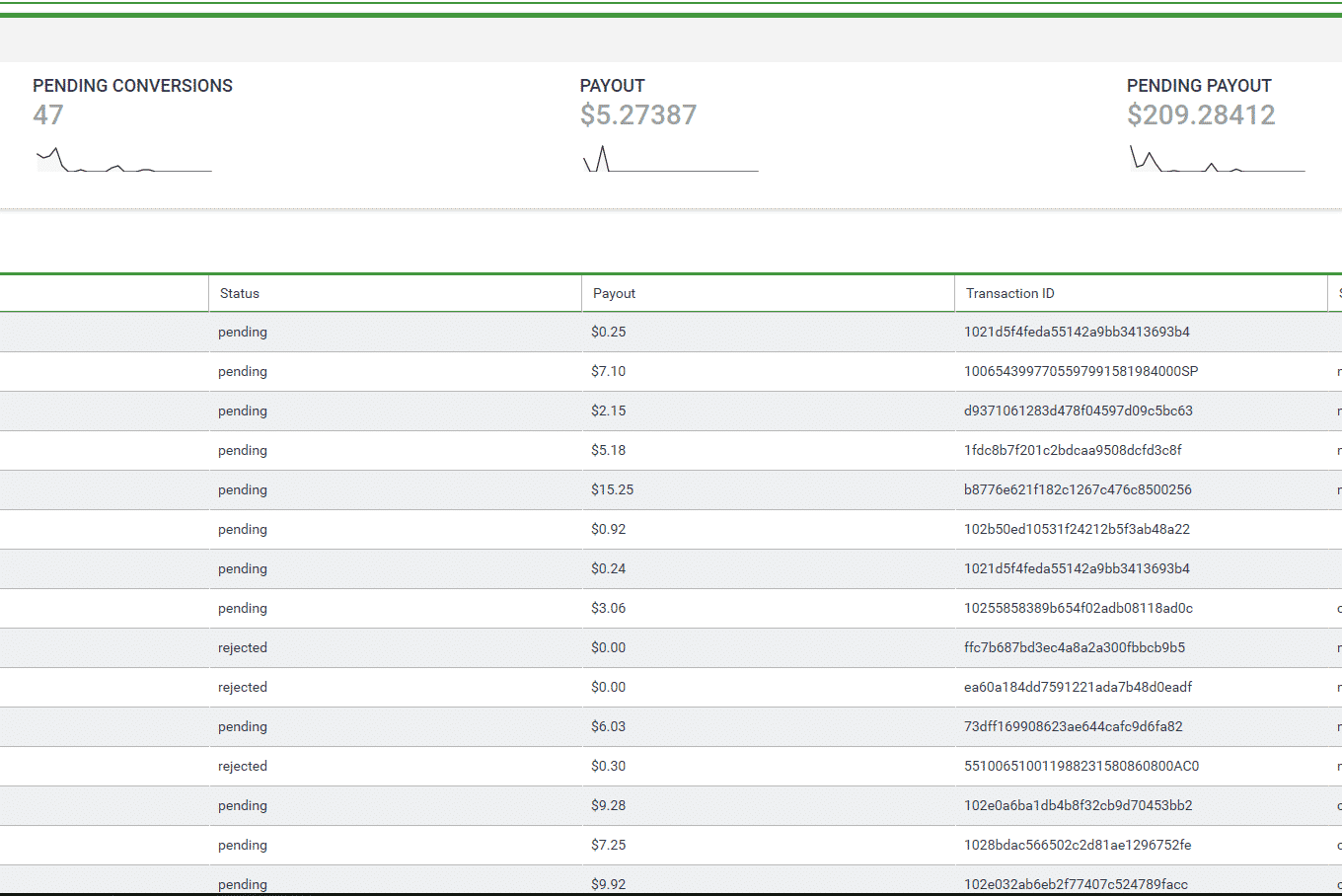The image size is (1342, 896).
Task: Click the $5.18 payout cell
Action: (609, 450)
